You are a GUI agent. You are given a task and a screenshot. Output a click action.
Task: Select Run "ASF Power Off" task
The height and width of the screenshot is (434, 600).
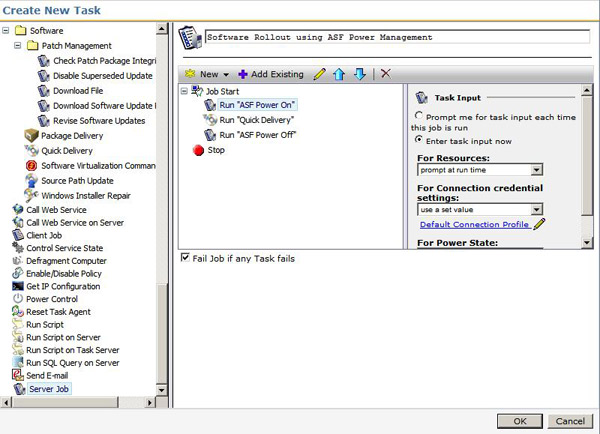click(x=258, y=135)
